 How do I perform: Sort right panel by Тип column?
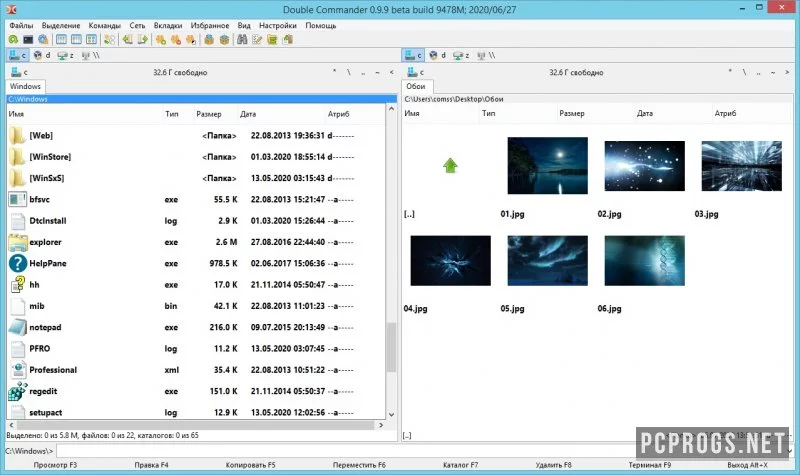tap(488, 113)
